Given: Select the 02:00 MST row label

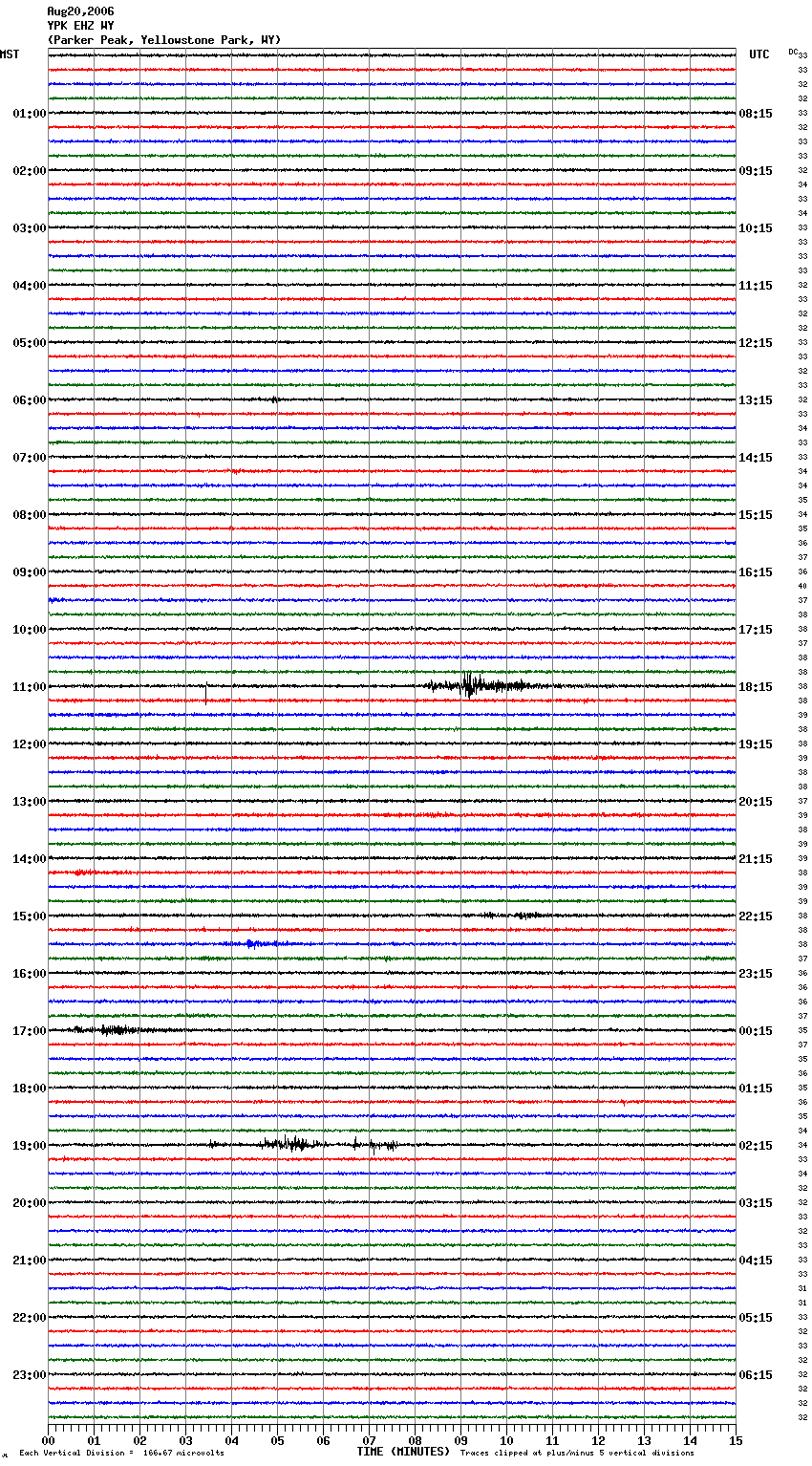Looking at the screenshot, I should pyautogui.click(x=30, y=171).
